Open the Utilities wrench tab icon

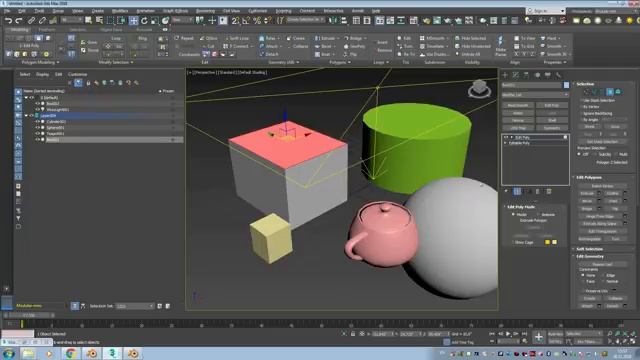click(x=558, y=75)
